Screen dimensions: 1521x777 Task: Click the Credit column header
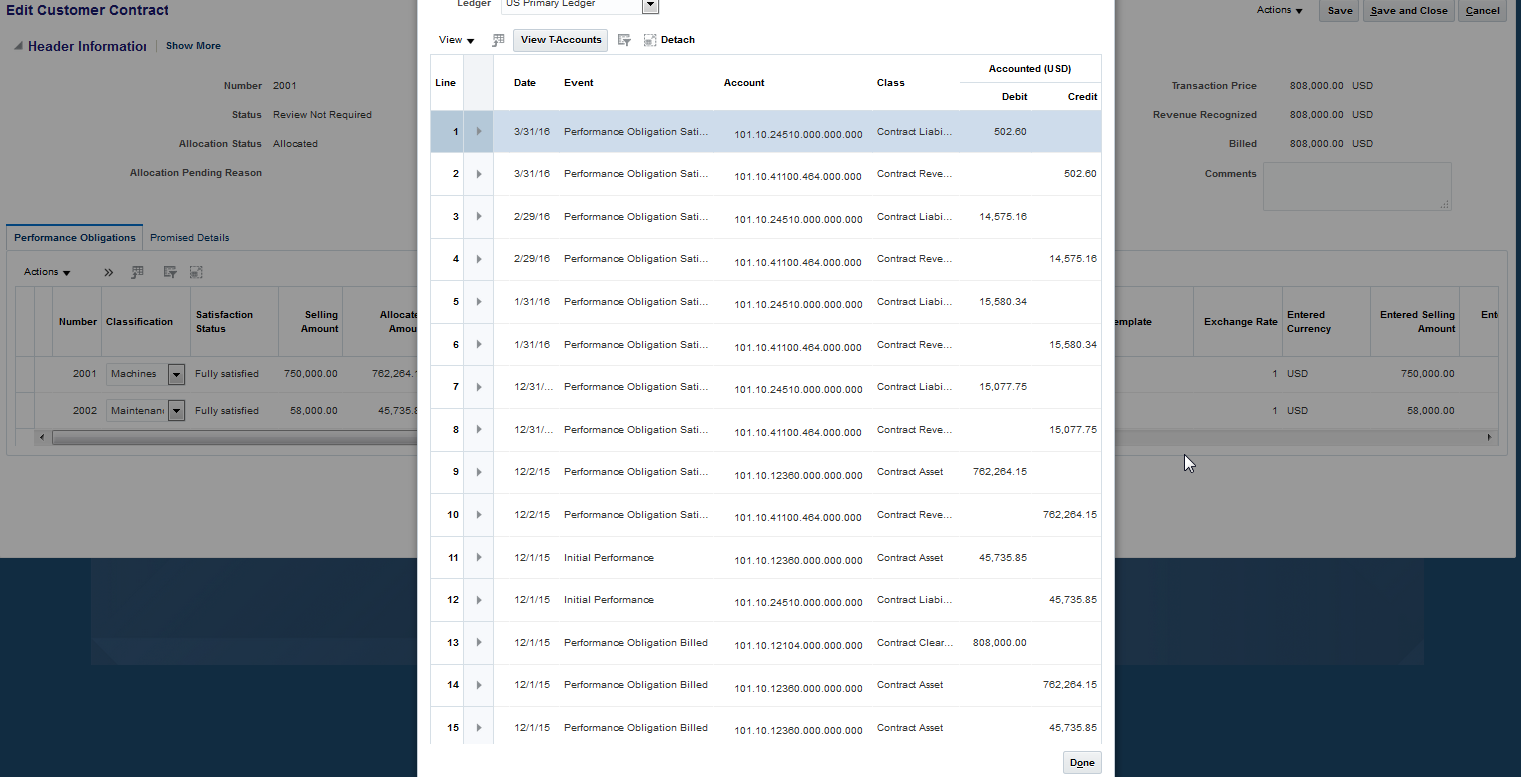pyautogui.click(x=1082, y=97)
